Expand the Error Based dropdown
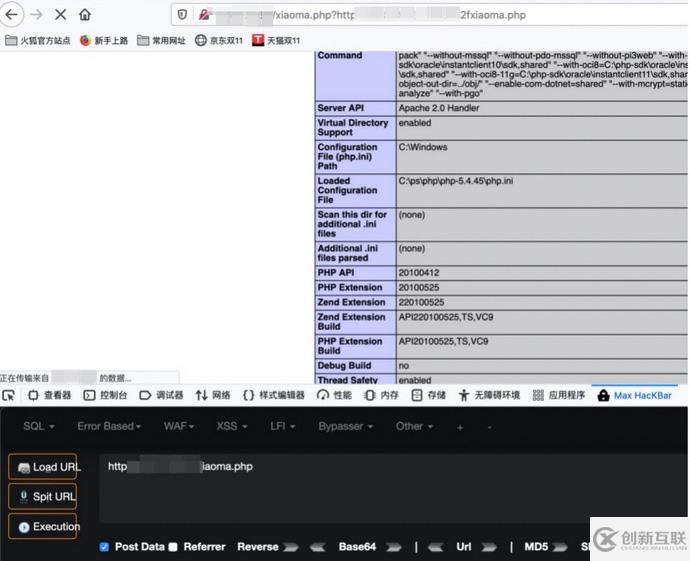The image size is (690, 561). point(109,426)
